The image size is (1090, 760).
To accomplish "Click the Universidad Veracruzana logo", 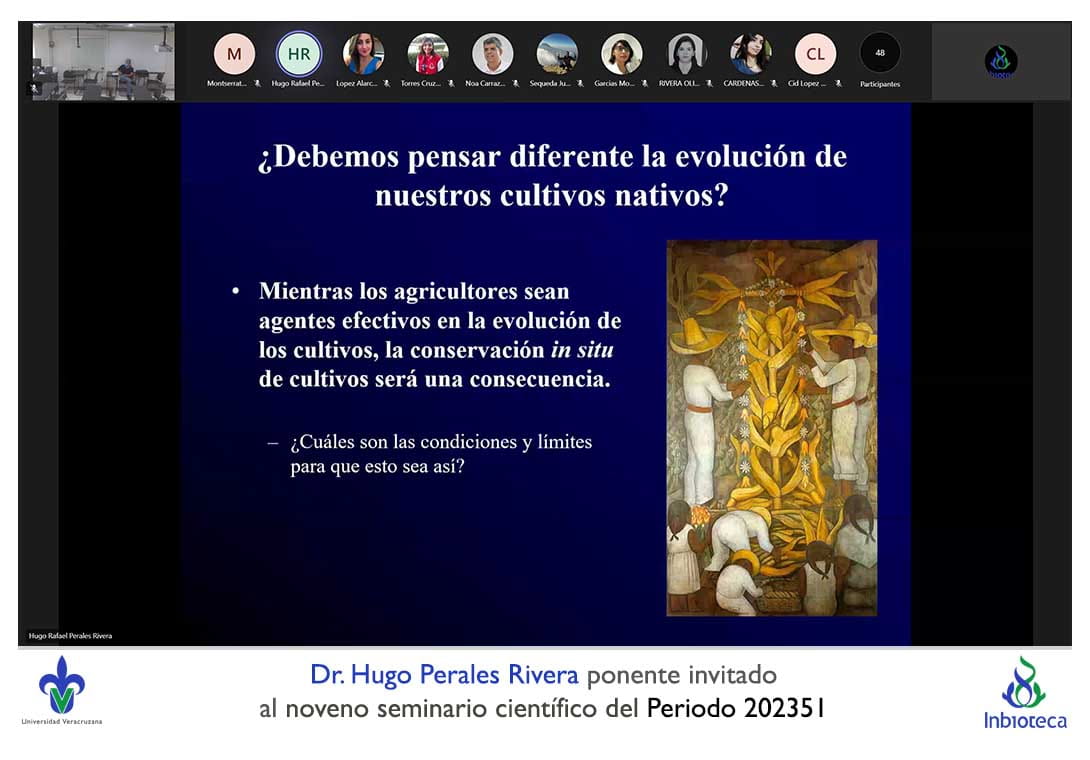I will 62,690.
